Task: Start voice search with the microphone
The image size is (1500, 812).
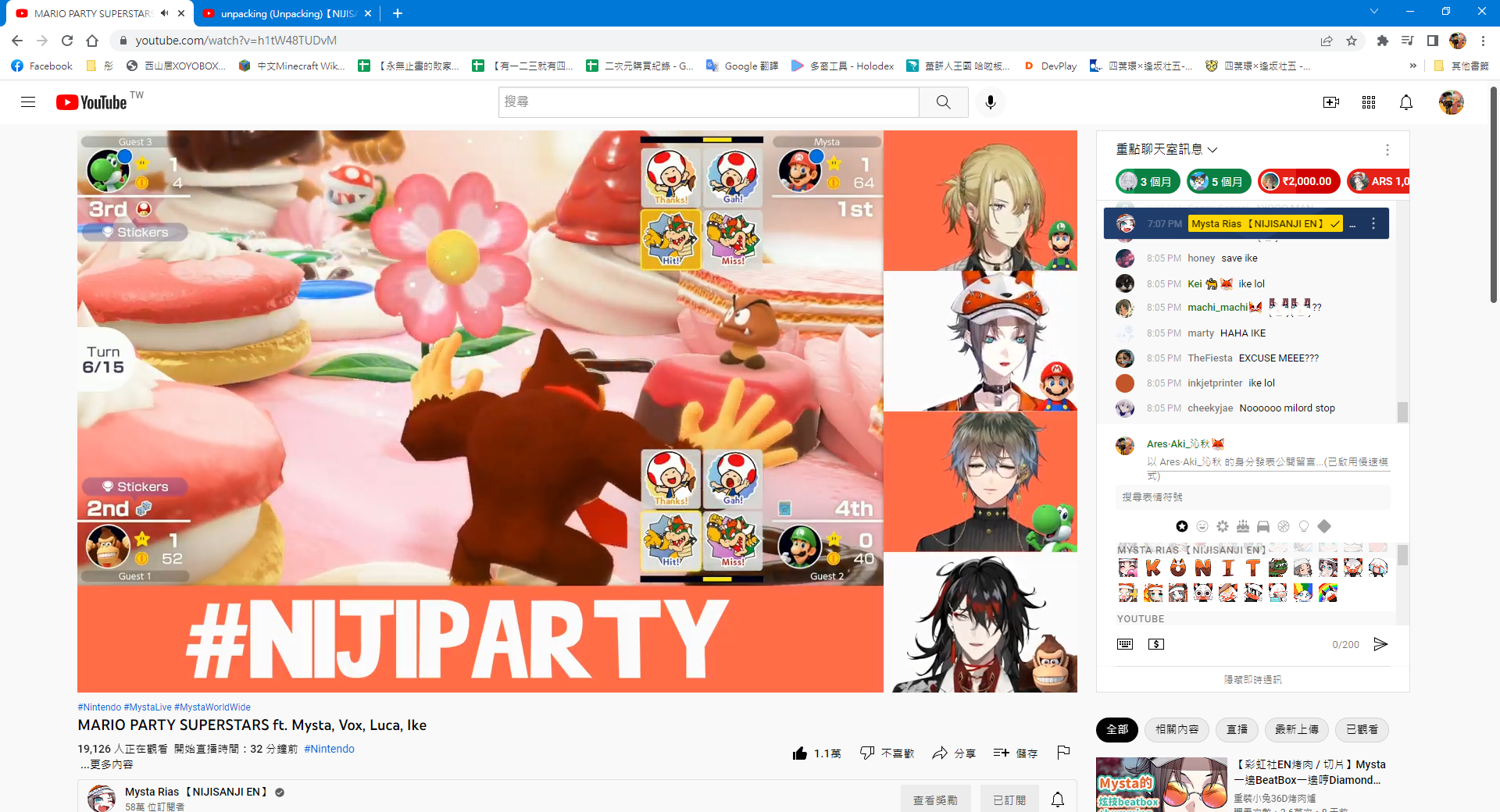Action: pyautogui.click(x=991, y=102)
